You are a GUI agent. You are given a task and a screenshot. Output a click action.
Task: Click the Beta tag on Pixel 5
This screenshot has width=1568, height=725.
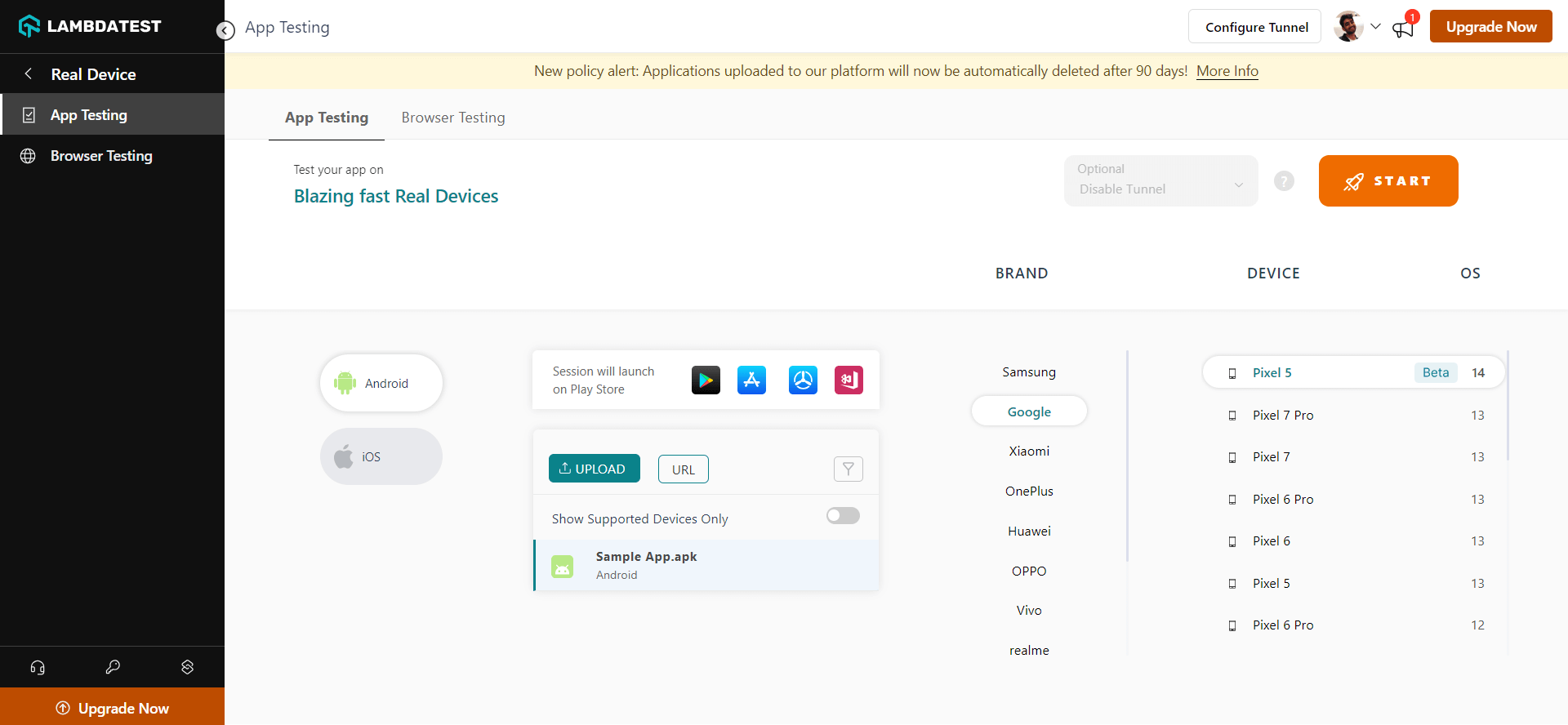click(1435, 372)
